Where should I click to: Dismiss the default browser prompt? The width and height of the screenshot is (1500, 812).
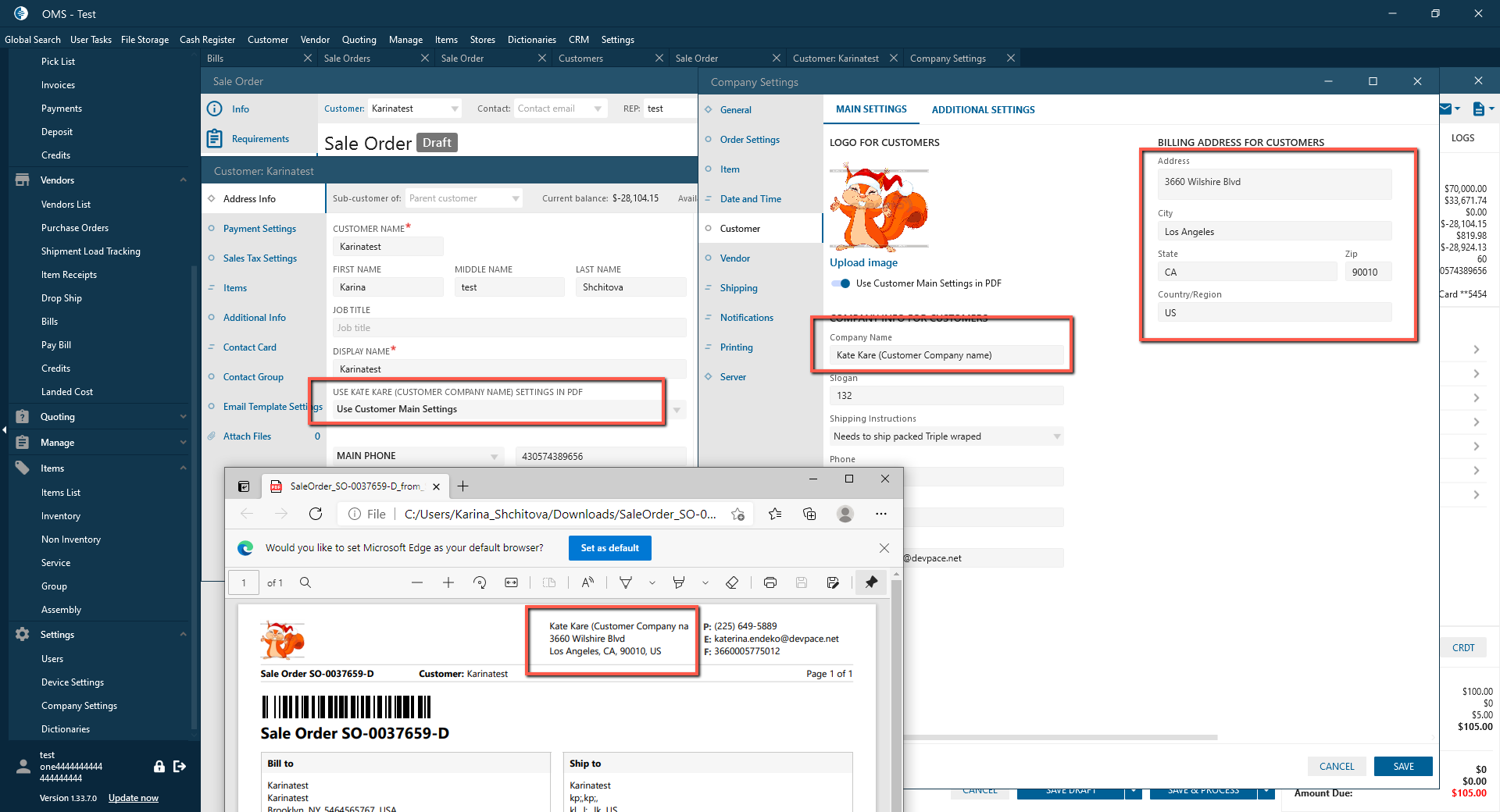pyautogui.click(x=884, y=548)
